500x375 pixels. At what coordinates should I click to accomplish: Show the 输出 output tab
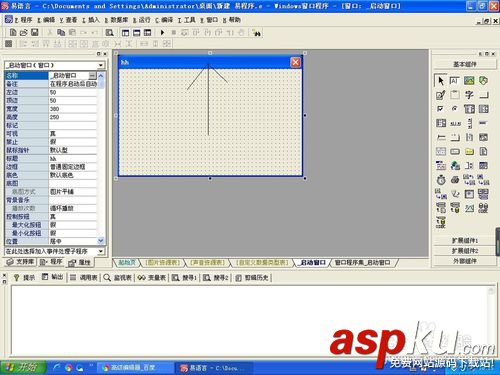(x=53, y=277)
